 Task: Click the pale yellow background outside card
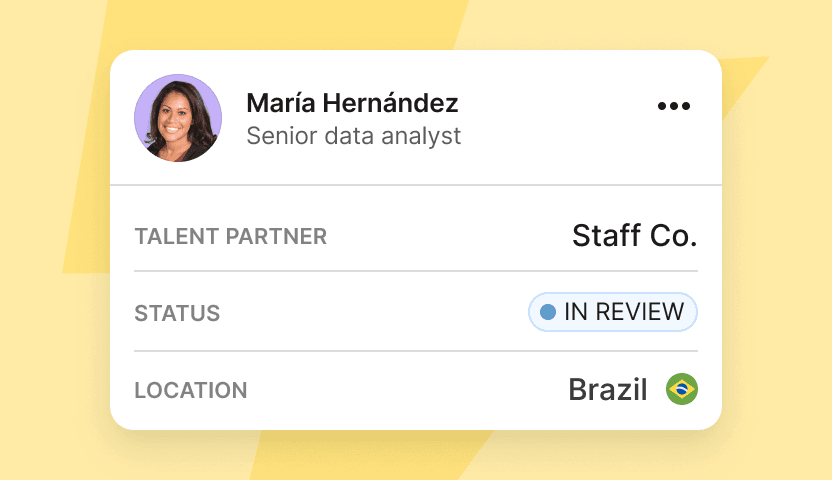tap(785, 265)
